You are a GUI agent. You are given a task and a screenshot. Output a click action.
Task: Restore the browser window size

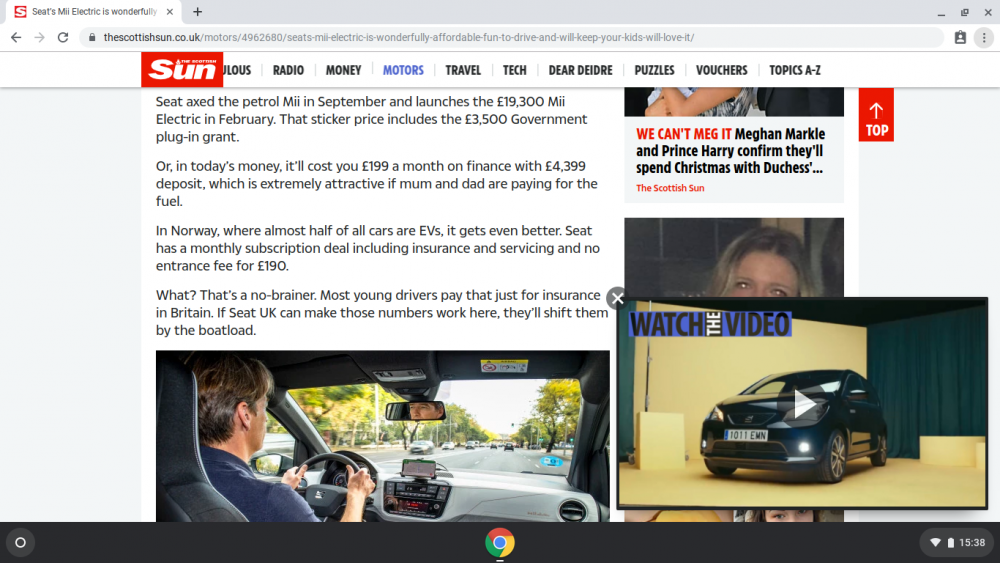(965, 12)
